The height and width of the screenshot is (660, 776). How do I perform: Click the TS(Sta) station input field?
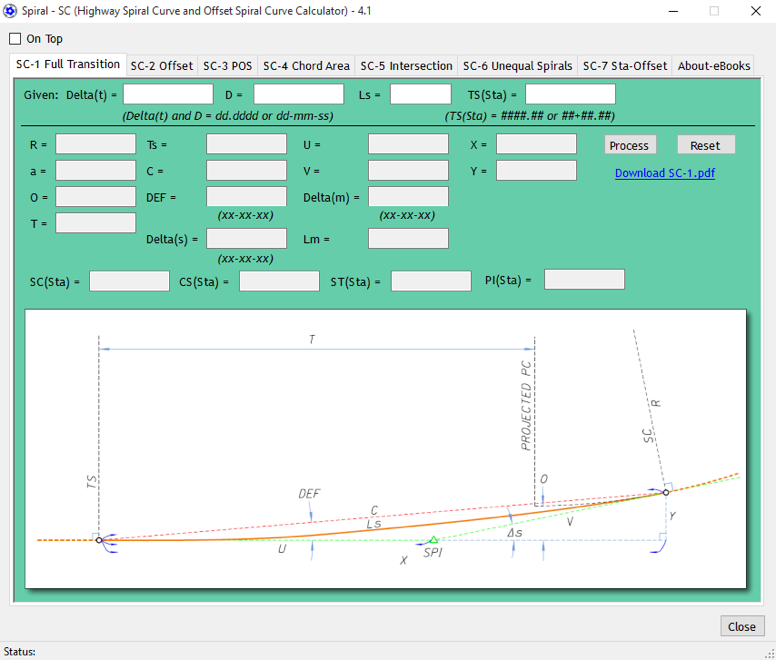coord(570,94)
